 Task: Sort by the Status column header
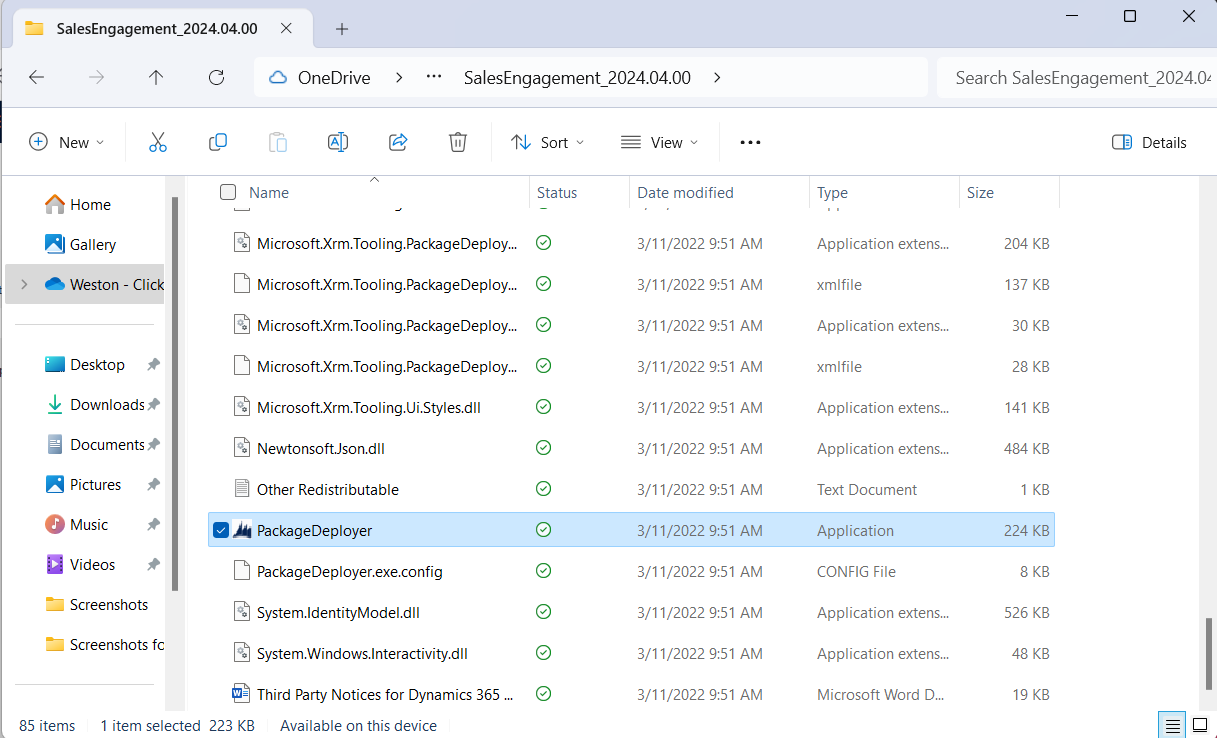tap(557, 192)
